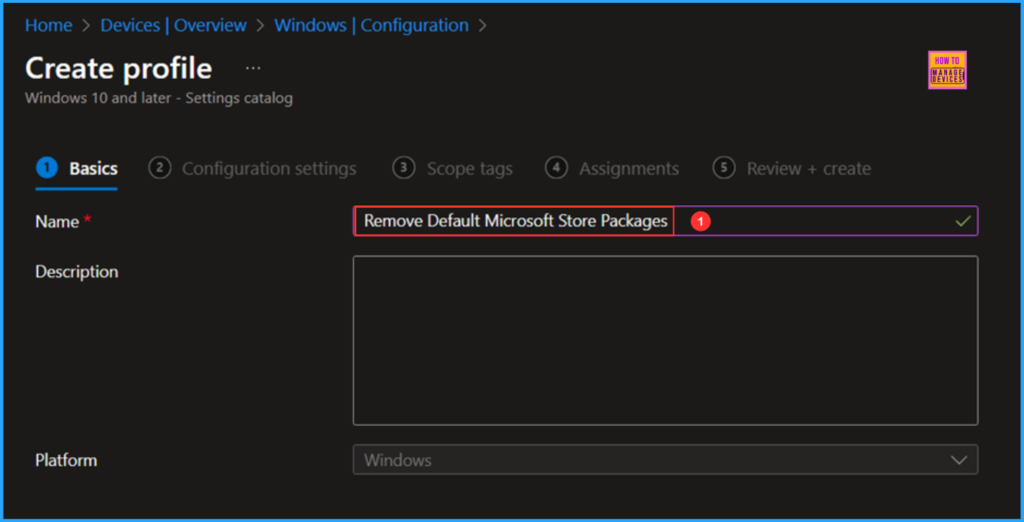
Task: Click the step 3 circle icon
Action: click(x=404, y=168)
